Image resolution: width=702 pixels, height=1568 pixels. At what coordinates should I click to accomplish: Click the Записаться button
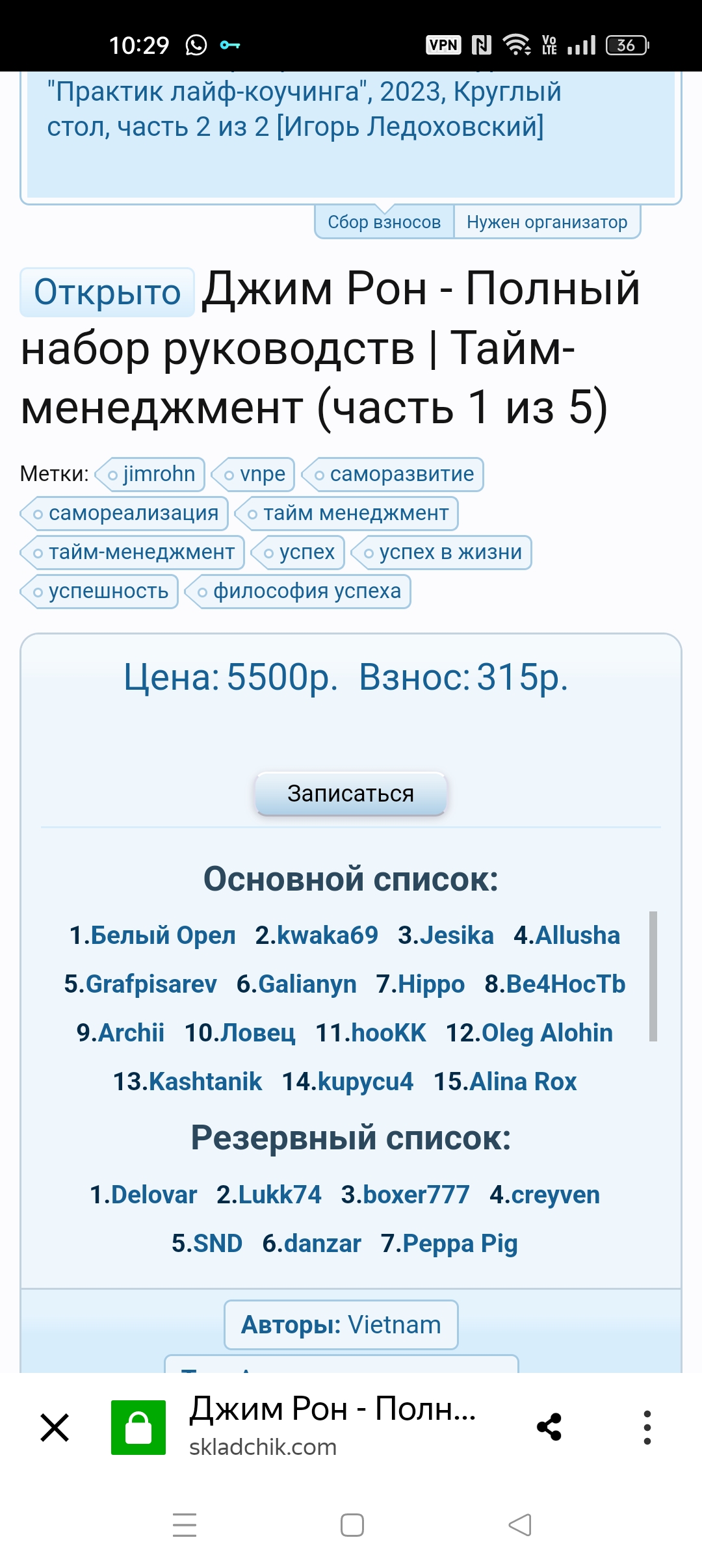pyautogui.click(x=351, y=793)
